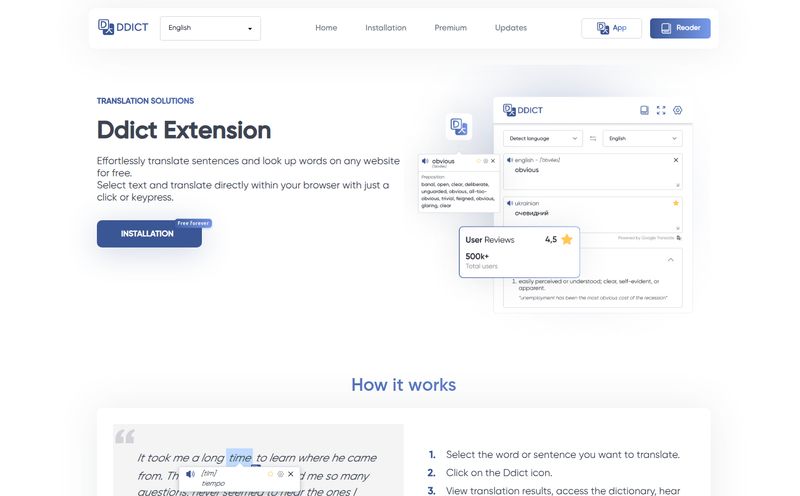Click the 'Free Forever' badge
This screenshot has width=800, height=496.
point(193,224)
